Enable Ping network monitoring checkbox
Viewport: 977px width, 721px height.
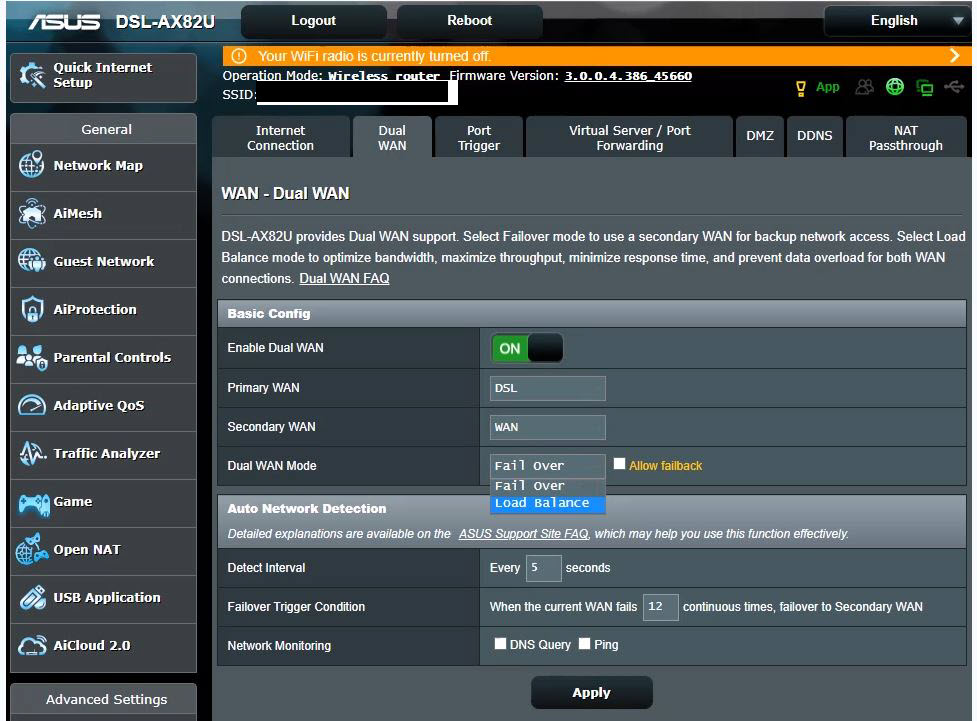(584, 643)
